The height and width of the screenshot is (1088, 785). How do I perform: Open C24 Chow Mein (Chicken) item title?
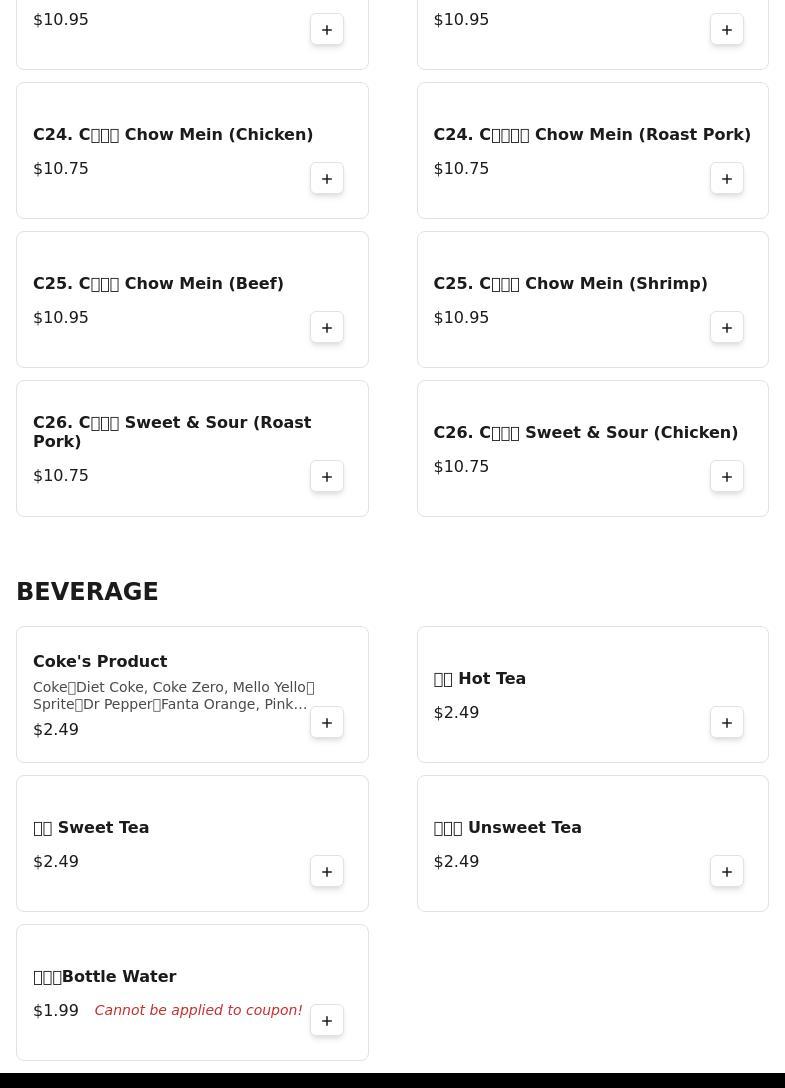(173, 134)
